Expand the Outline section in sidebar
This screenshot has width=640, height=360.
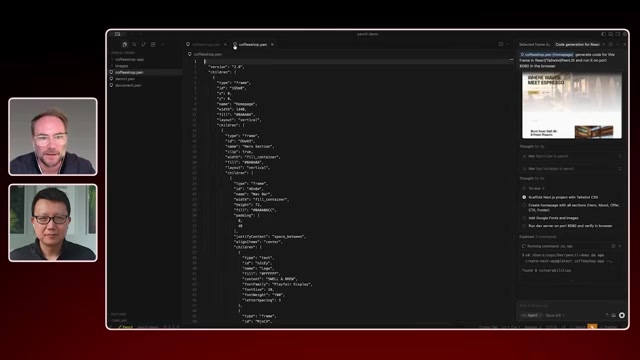(x=119, y=314)
